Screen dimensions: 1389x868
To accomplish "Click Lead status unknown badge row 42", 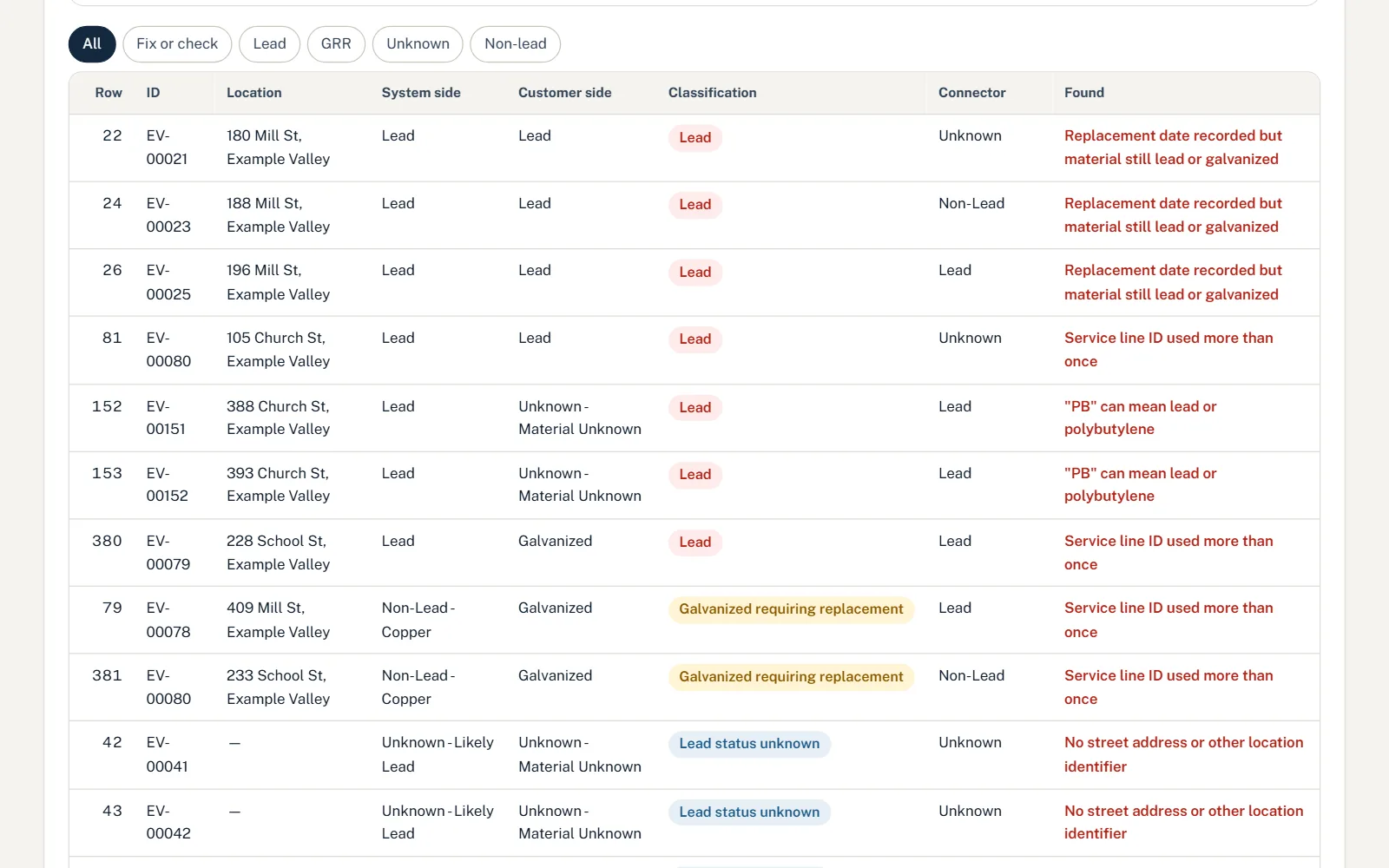I will [x=749, y=744].
